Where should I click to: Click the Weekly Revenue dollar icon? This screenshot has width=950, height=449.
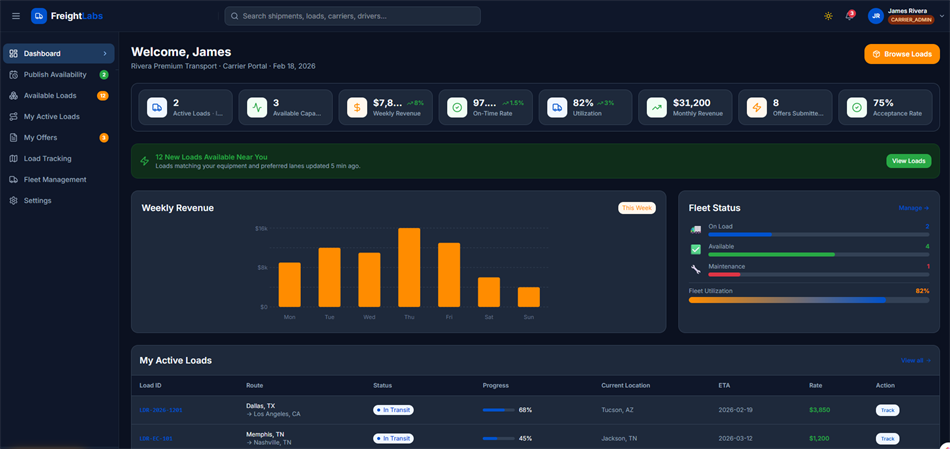357,107
